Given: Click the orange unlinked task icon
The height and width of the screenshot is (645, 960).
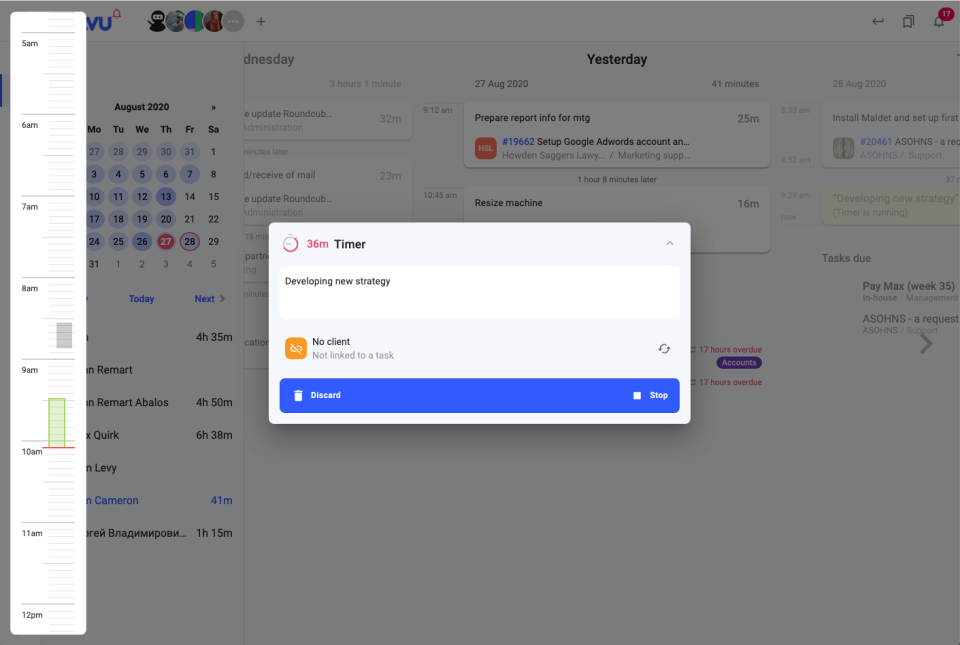Looking at the screenshot, I should [296, 348].
